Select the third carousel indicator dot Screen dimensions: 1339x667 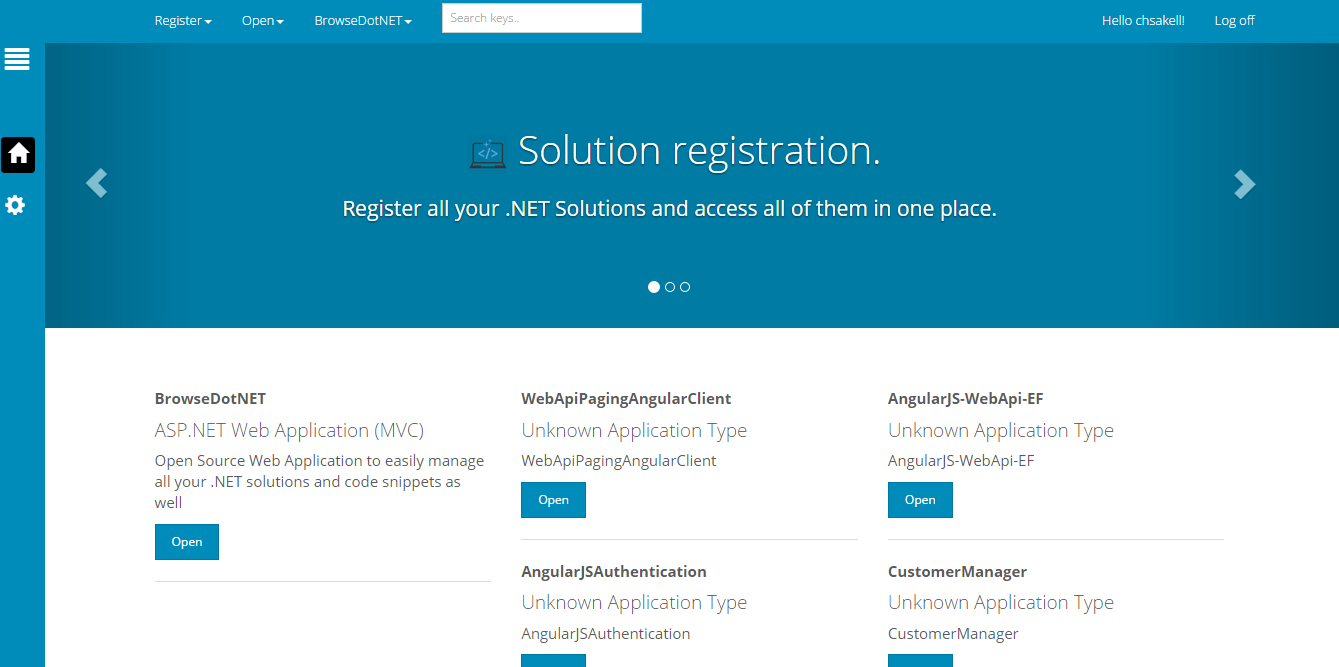685,287
